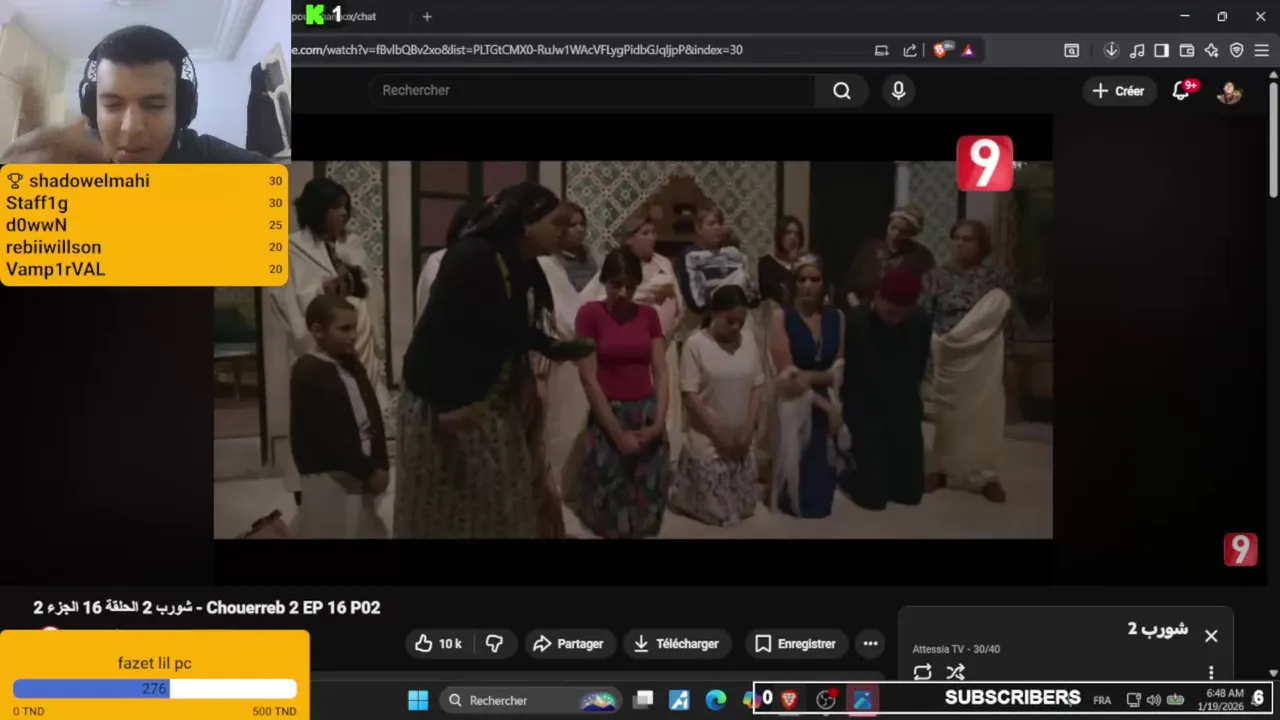Open a new browser tab with plus
1280x720 pixels.
pyautogui.click(x=427, y=16)
